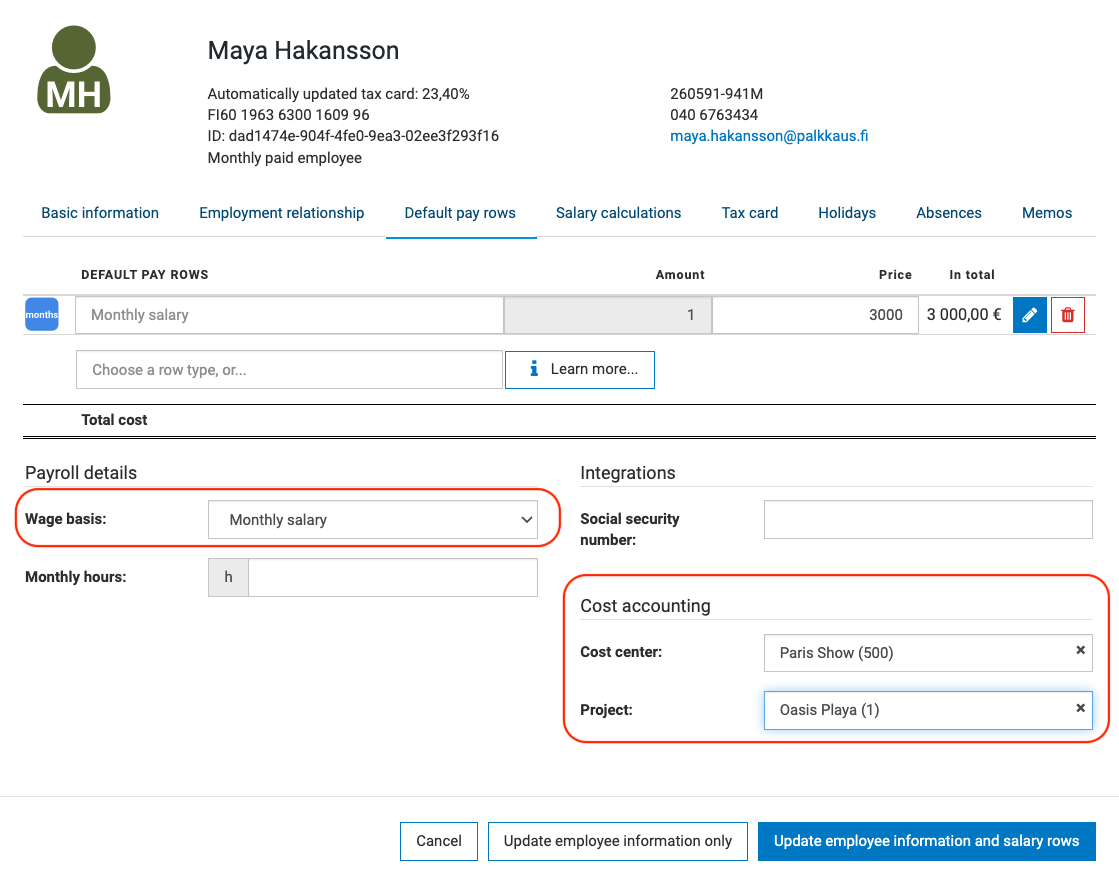Screen dimensions: 1119x880
Task: Open the Project selector field
Action: pos(915,711)
